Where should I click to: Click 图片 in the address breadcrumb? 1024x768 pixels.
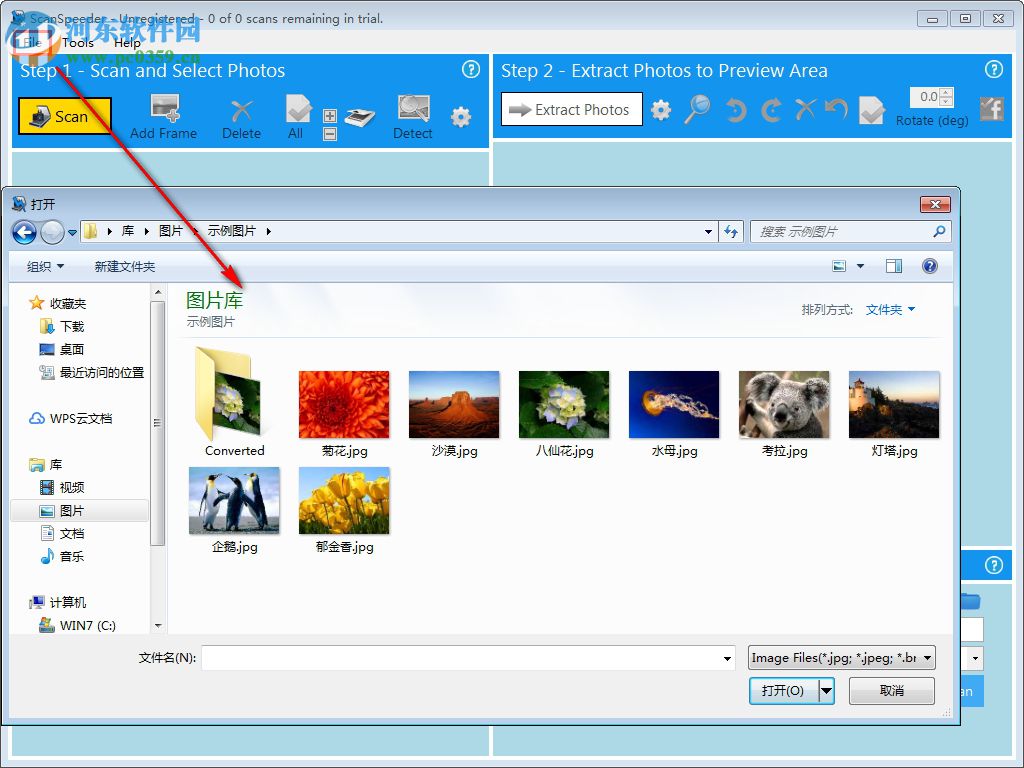click(170, 231)
